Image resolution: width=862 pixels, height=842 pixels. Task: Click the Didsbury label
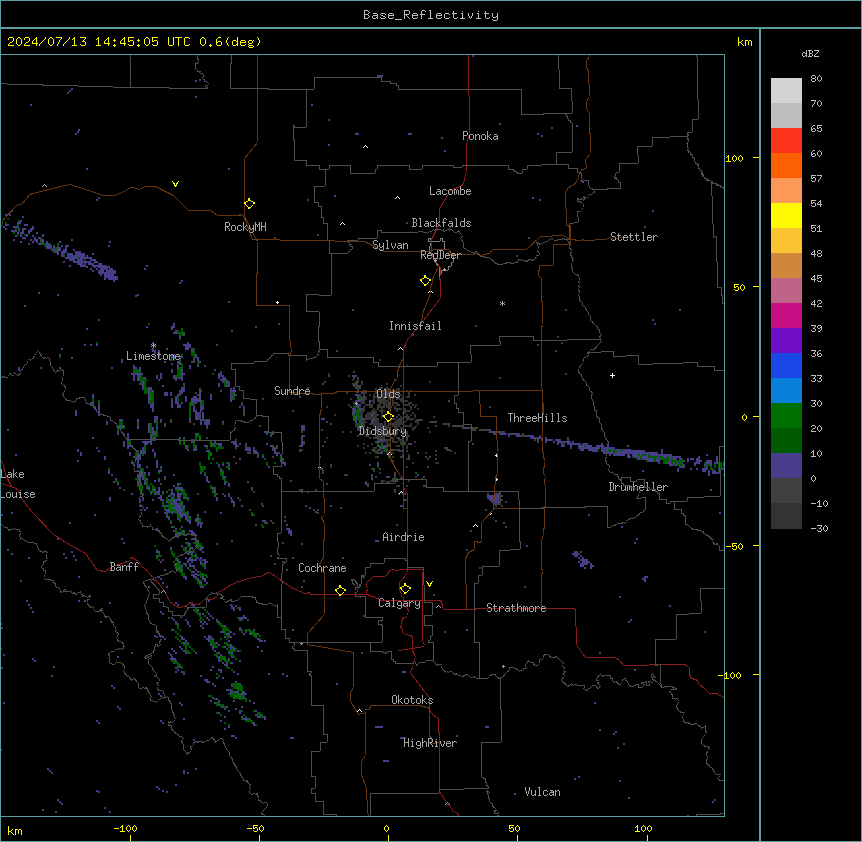(383, 431)
